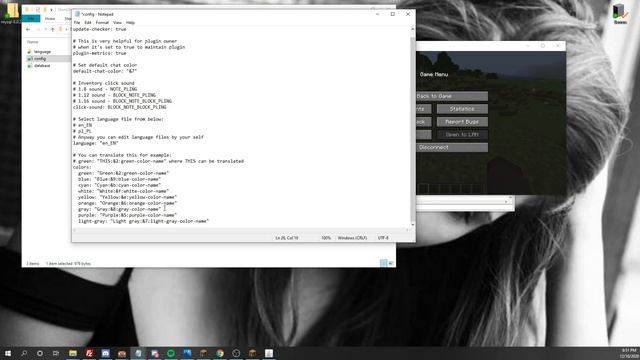Place cursor in 'language: "en_EN"' line
Screen dimensions: 640x360
(x=96, y=143)
